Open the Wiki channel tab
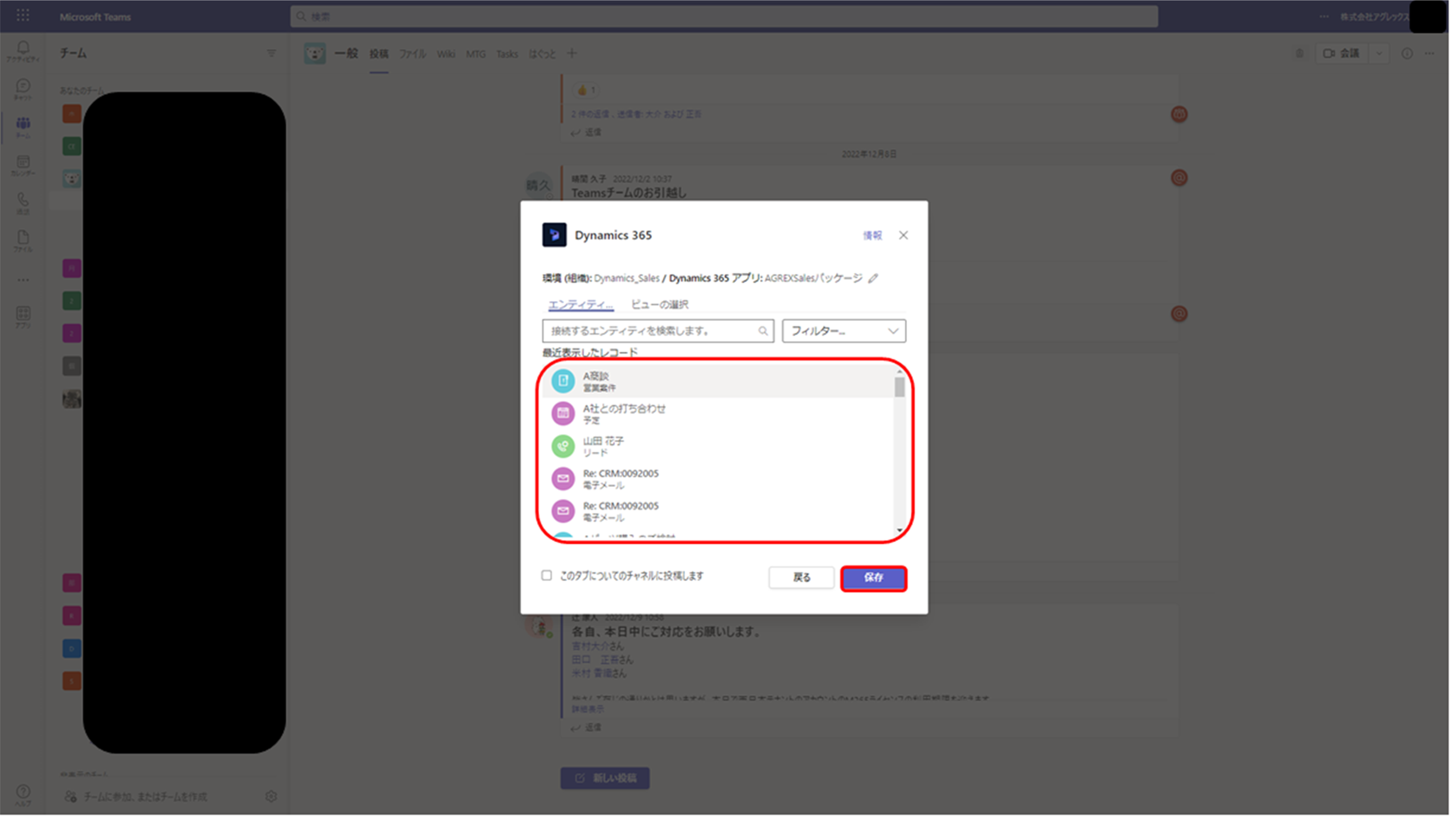The height and width of the screenshot is (819, 1456). pos(446,54)
